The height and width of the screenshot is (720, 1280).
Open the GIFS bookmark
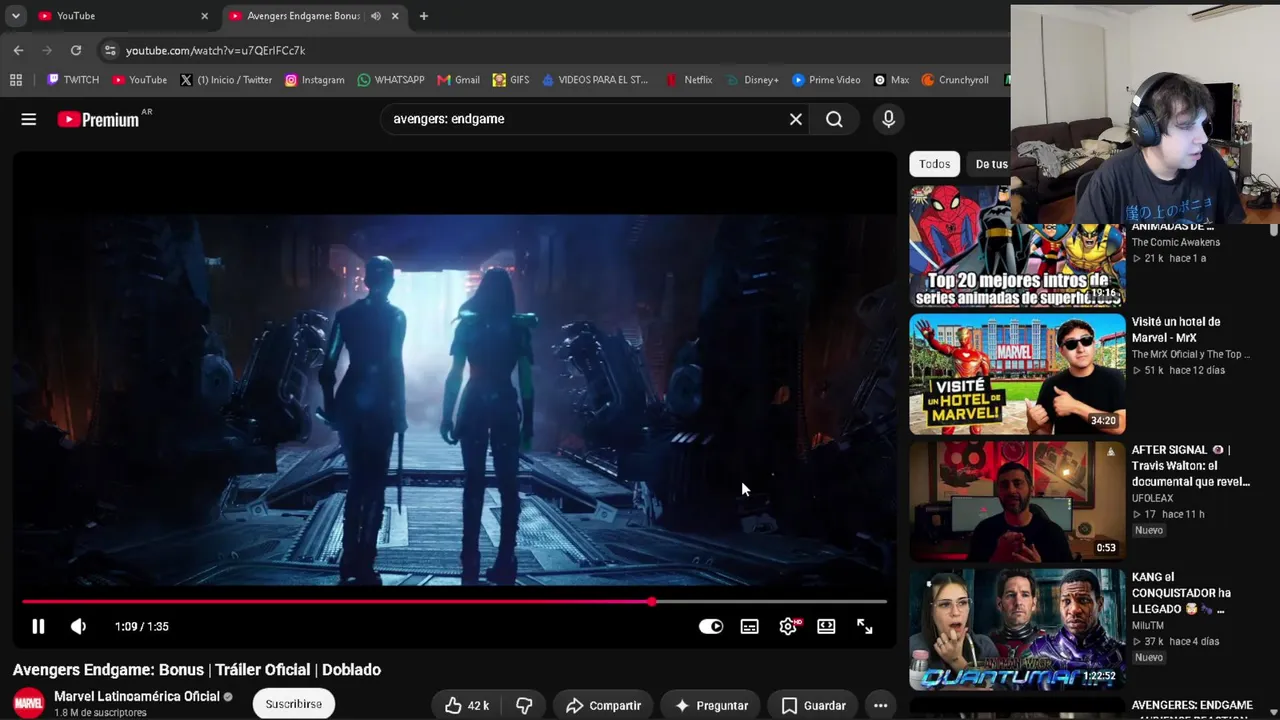click(x=510, y=80)
